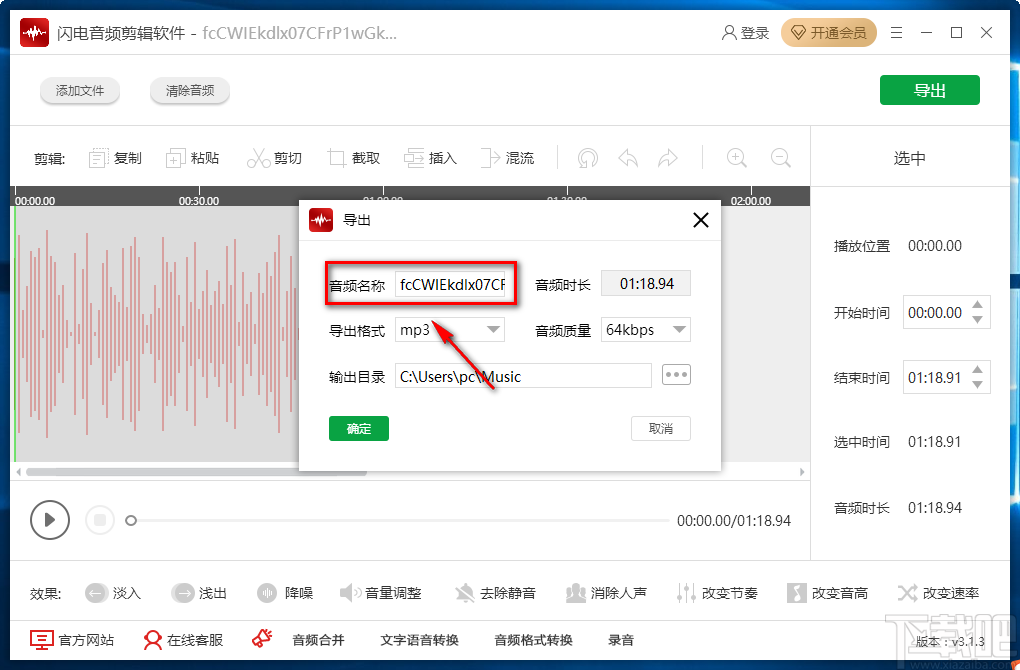This screenshot has height=670, width=1020.
Task: Browse output folder with the ellipsis button
Action: (x=676, y=375)
